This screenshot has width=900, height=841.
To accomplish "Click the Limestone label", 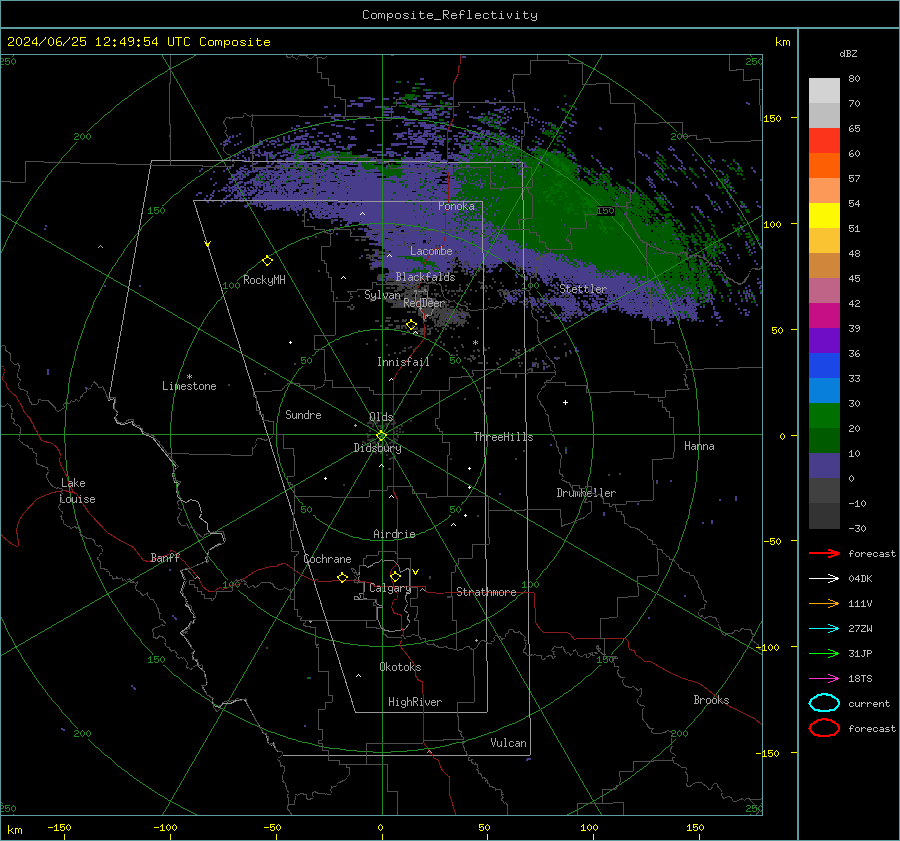I will coord(189,386).
